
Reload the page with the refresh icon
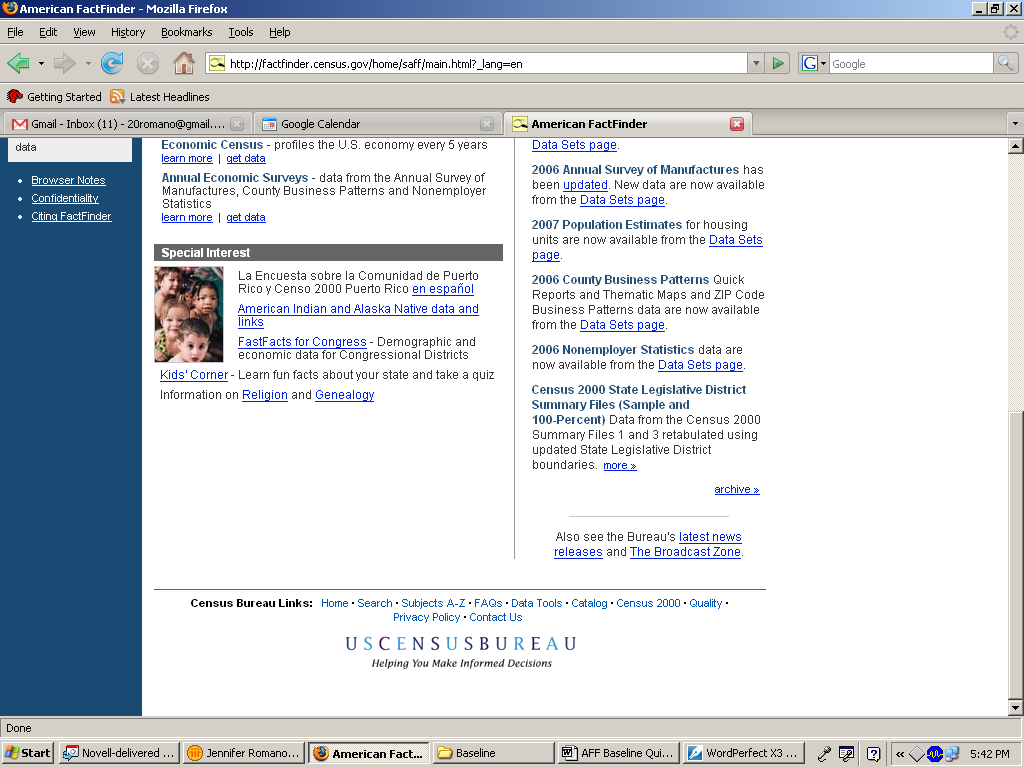click(112, 63)
